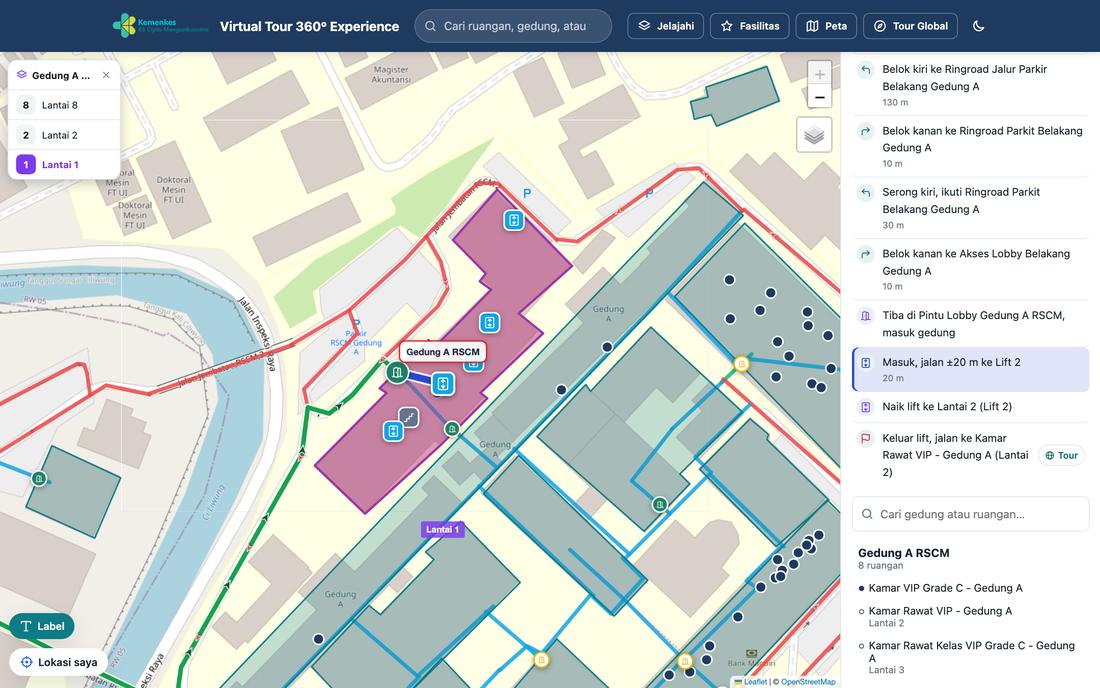Open the Jelajahi menu
This screenshot has height=688, width=1100.
coord(666,26)
